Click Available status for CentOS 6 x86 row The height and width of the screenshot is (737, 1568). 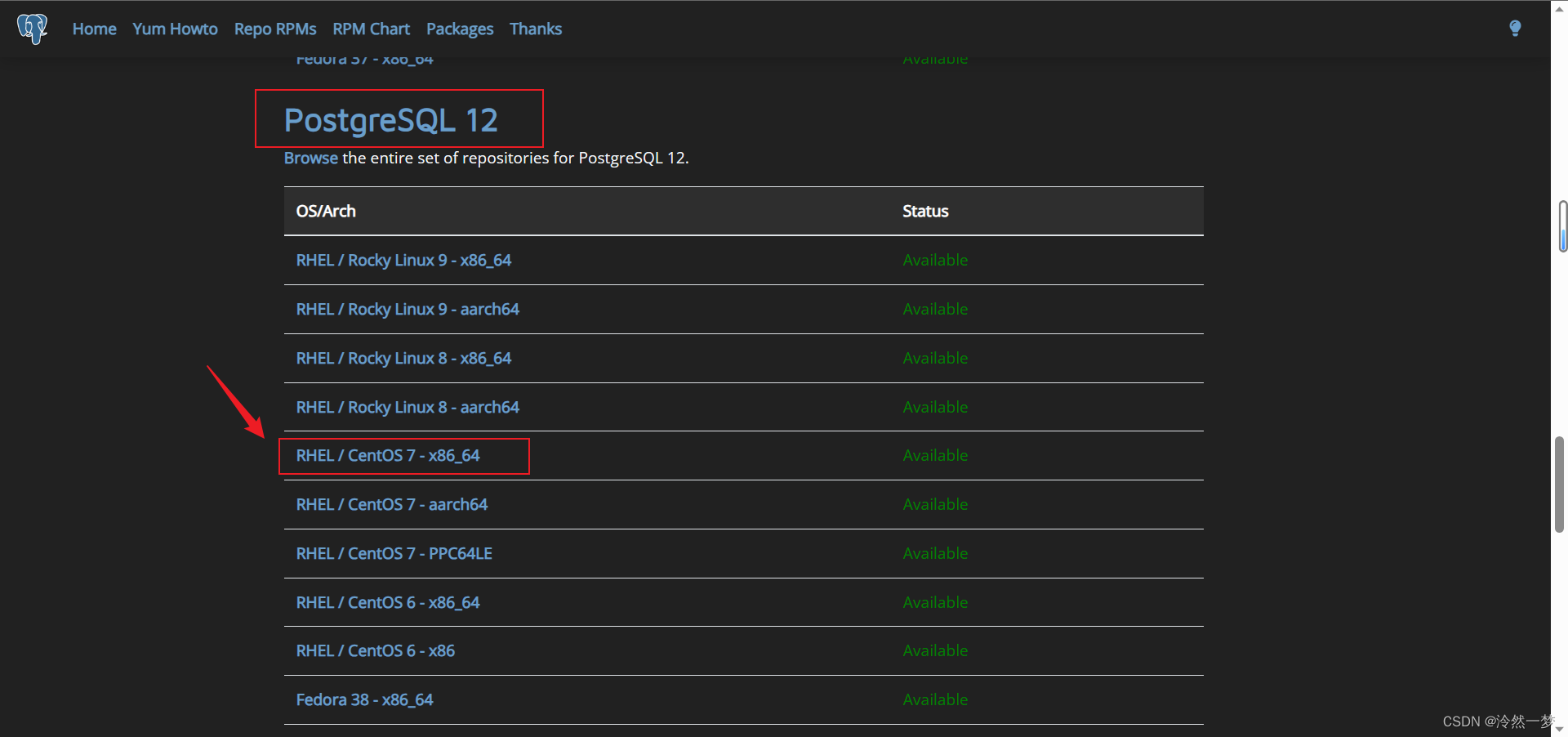click(935, 650)
